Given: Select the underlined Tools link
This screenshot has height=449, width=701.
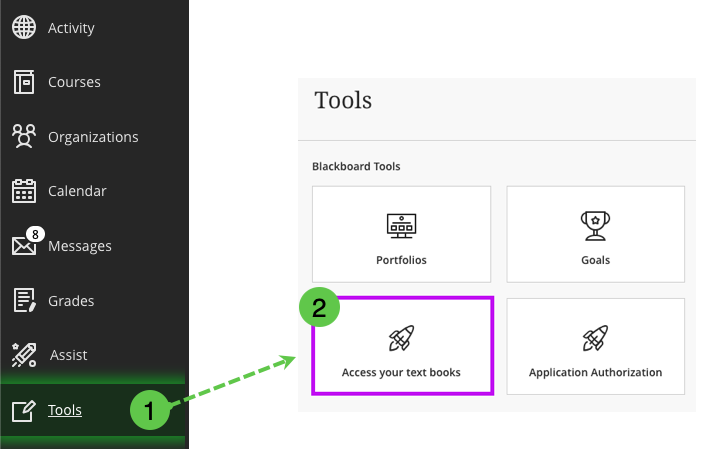Looking at the screenshot, I should (65, 410).
